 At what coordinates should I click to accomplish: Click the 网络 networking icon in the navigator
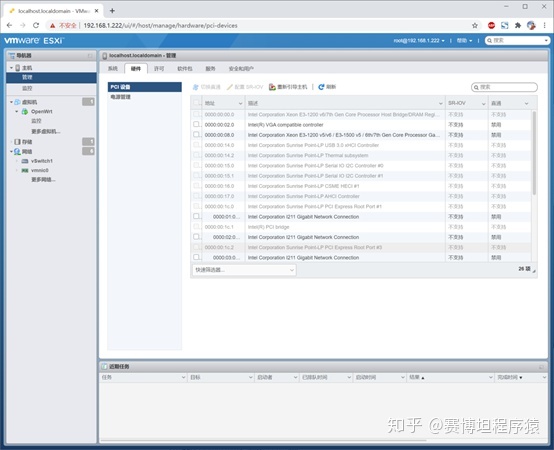[x=17, y=152]
